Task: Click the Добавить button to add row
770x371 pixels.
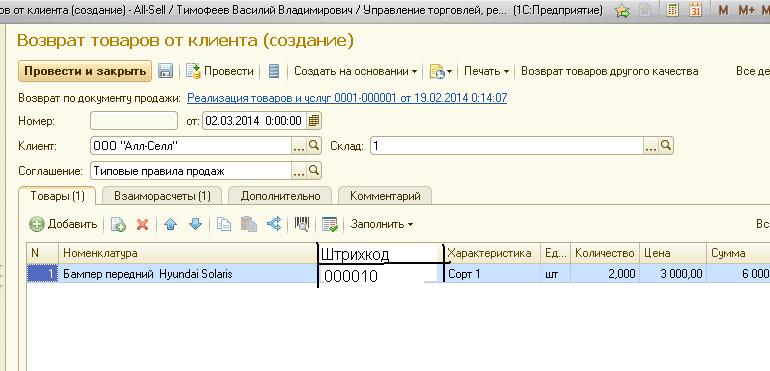Action: point(63,225)
